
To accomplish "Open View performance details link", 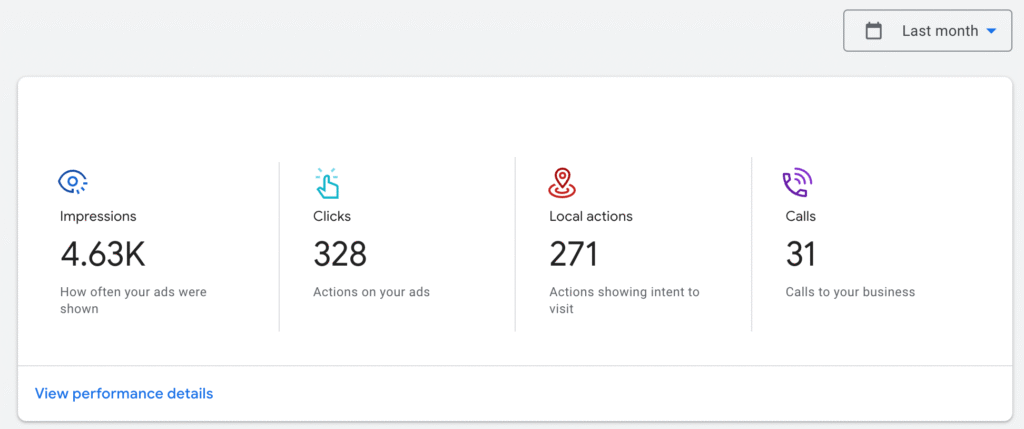I will coord(124,393).
